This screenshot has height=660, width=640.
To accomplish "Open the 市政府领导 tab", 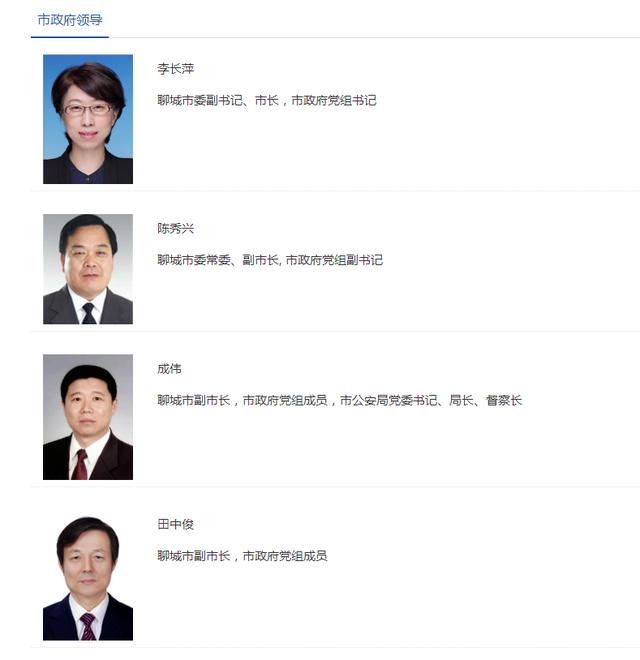I will click(x=70, y=20).
